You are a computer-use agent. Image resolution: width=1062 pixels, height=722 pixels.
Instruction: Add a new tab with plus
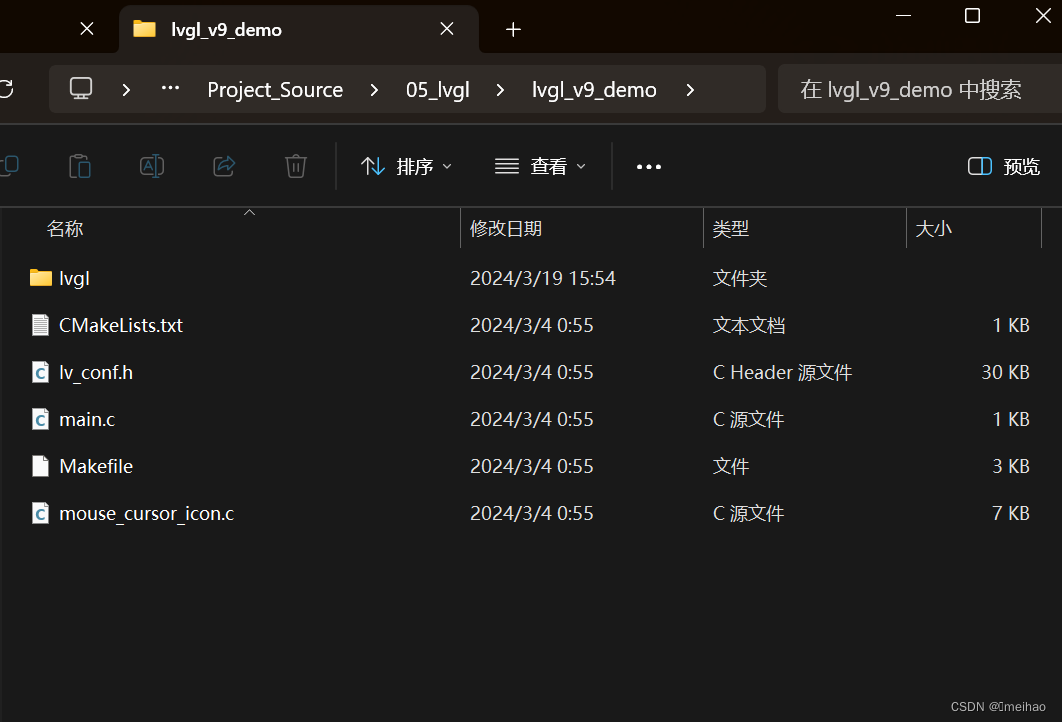tap(513, 29)
